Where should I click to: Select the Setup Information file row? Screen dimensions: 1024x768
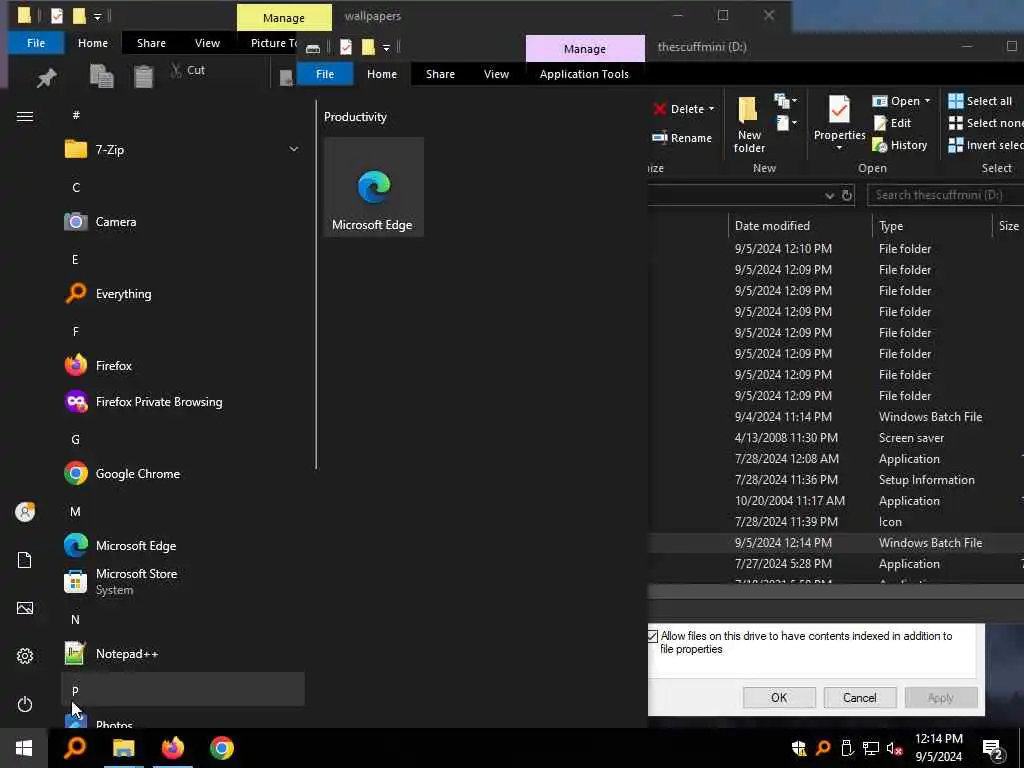tap(836, 479)
